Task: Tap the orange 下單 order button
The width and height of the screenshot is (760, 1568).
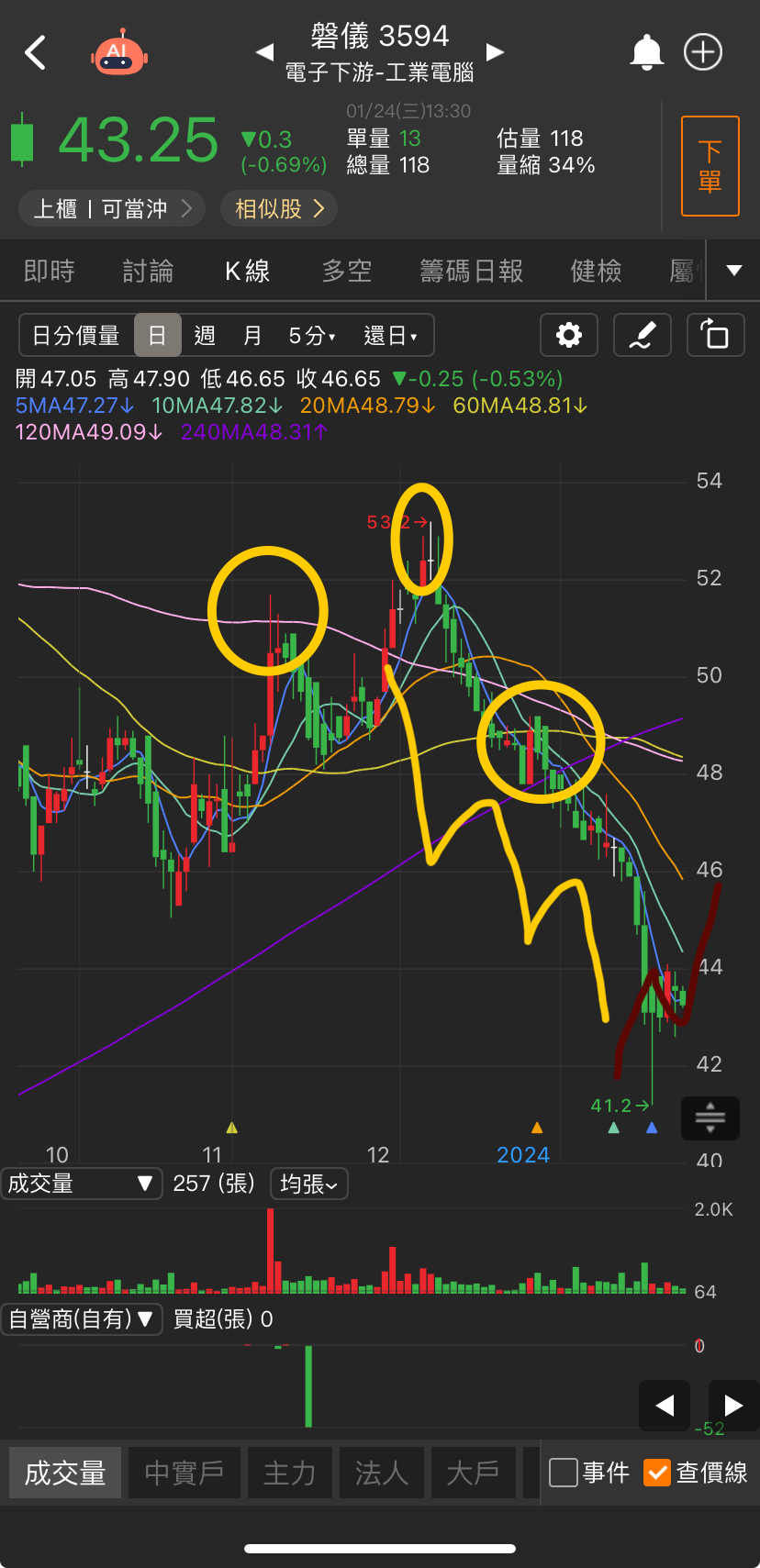Action: [x=710, y=166]
